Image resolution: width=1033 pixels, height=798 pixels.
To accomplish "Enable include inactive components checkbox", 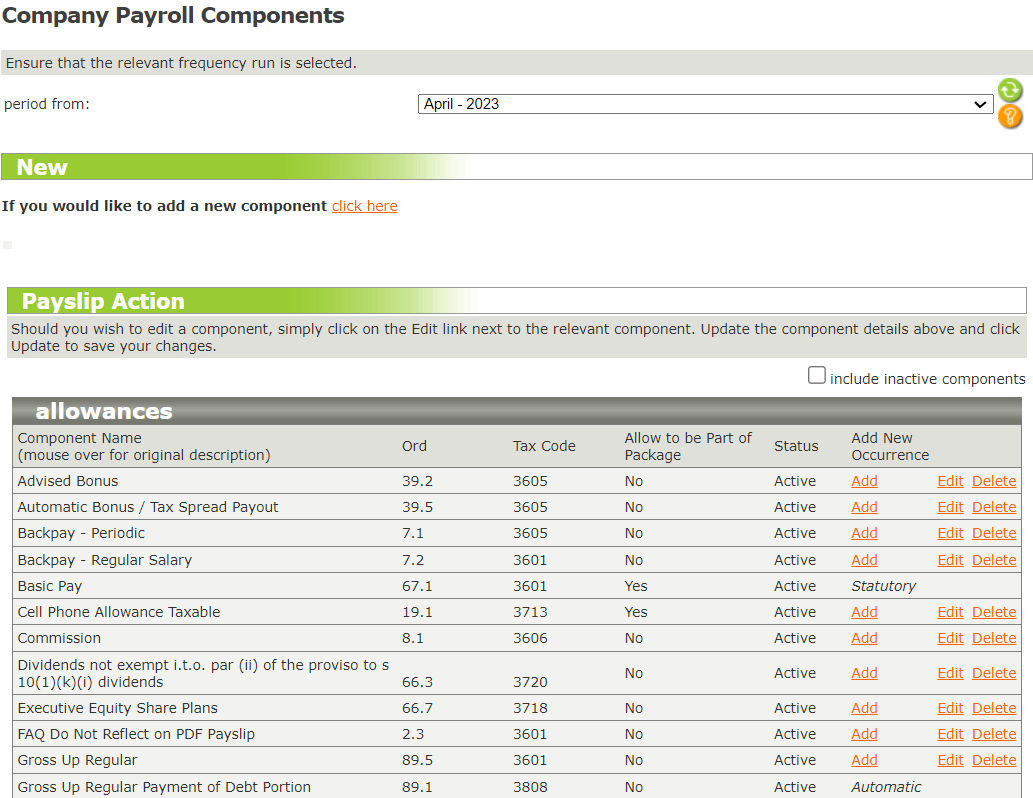I will (817, 376).
